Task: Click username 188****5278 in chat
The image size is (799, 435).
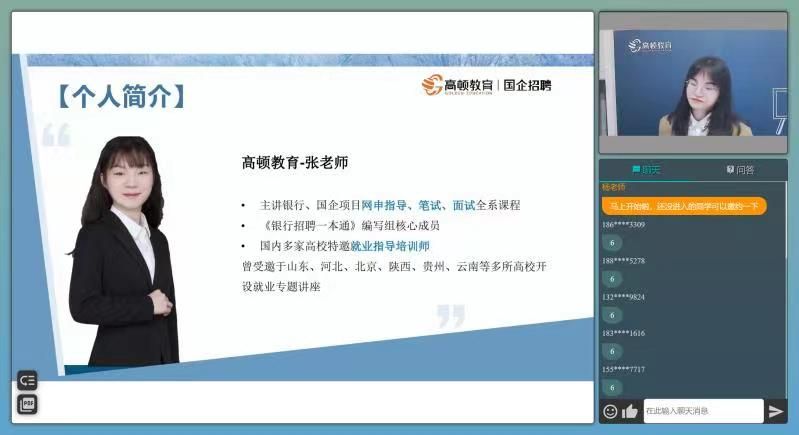Action: [623, 261]
